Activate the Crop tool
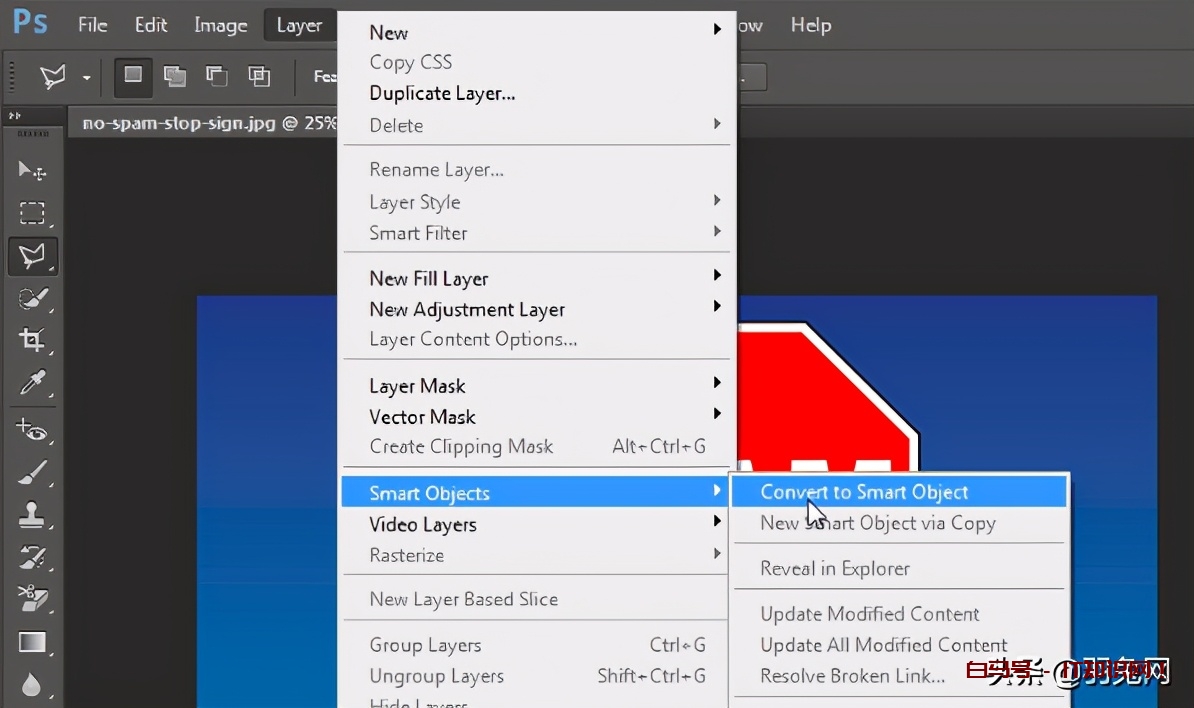The height and width of the screenshot is (708, 1194). (32, 340)
